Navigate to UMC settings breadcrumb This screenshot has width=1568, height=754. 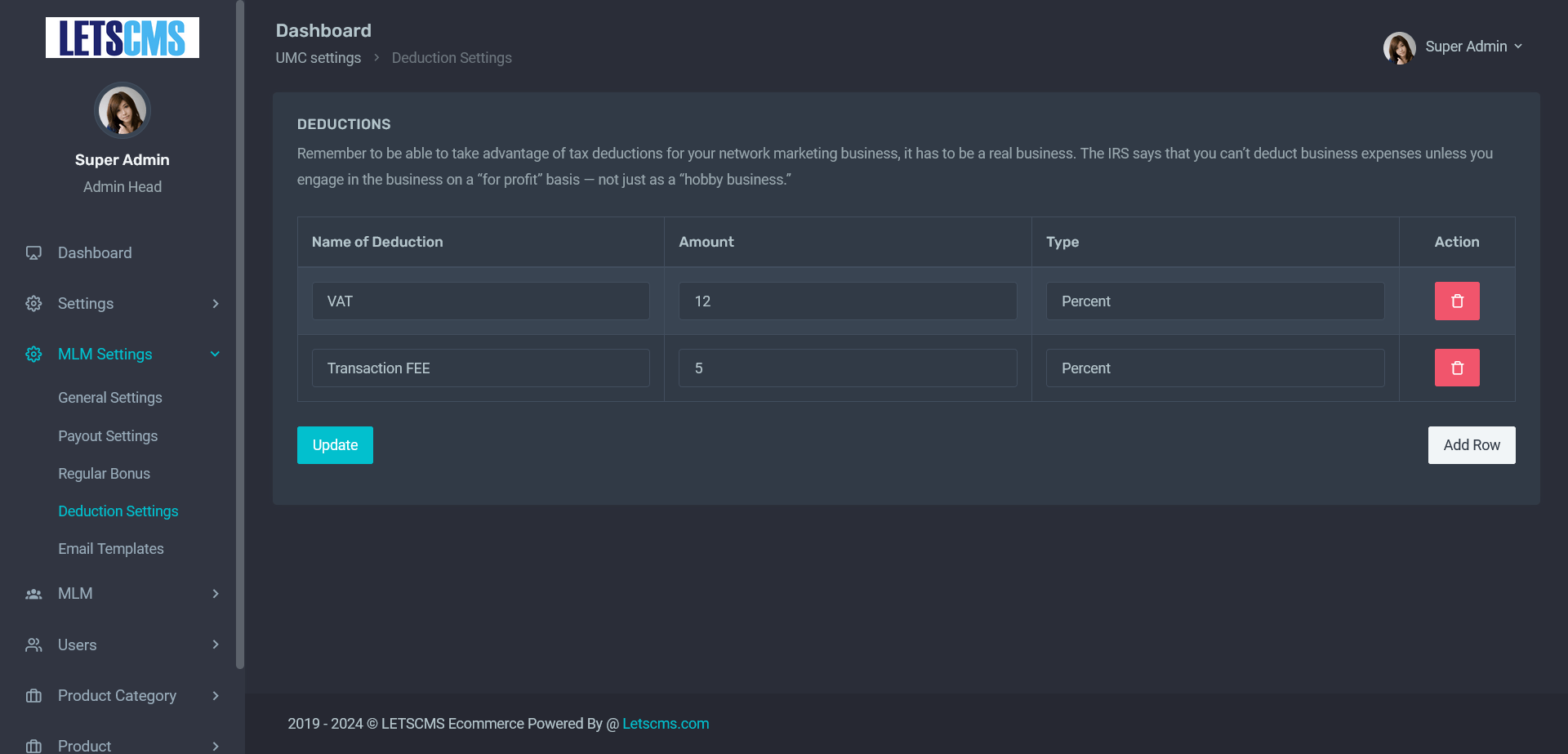click(318, 57)
